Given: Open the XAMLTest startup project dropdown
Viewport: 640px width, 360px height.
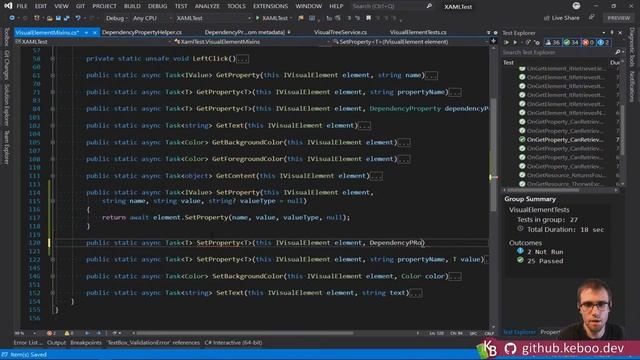Looking at the screenshot, I should 213,18.
